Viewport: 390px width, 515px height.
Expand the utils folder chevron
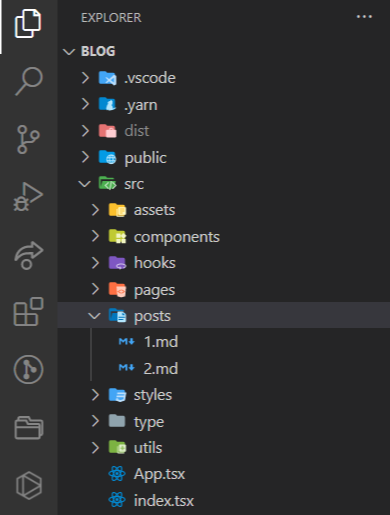pyautogui.click(x=95, y=448)
